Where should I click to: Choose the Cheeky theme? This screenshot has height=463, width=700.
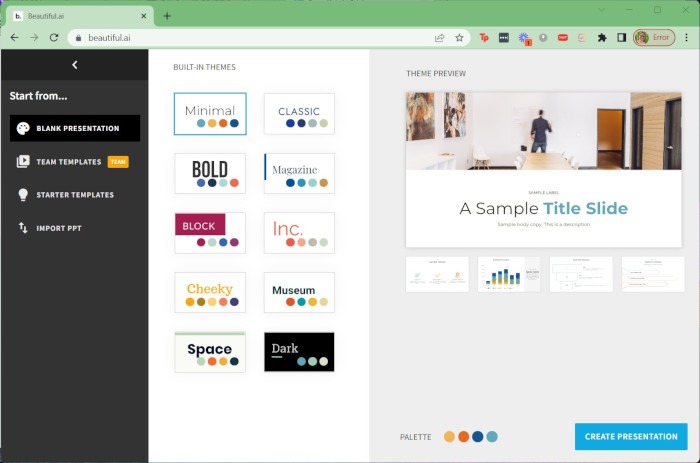point(210,292)
